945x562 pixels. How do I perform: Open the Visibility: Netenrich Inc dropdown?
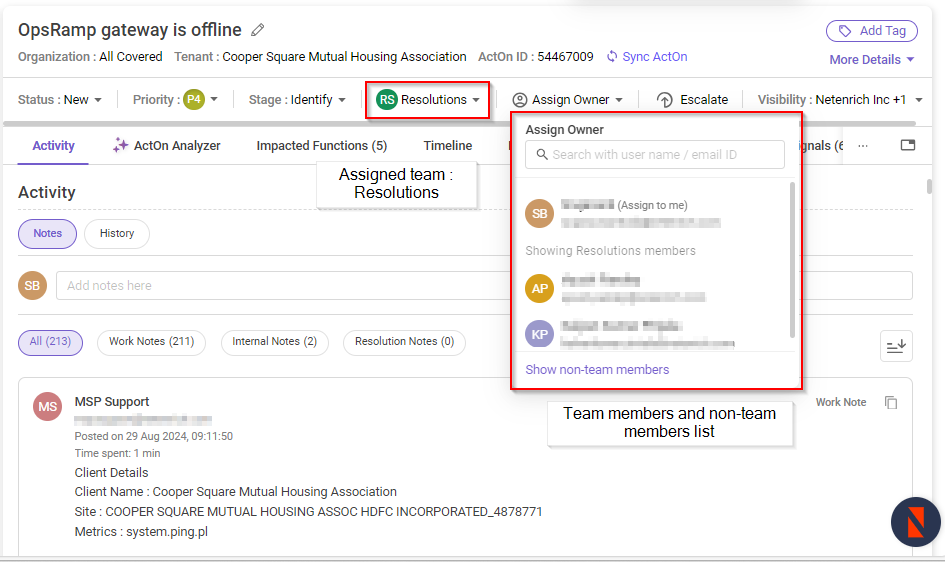point(840,99)
